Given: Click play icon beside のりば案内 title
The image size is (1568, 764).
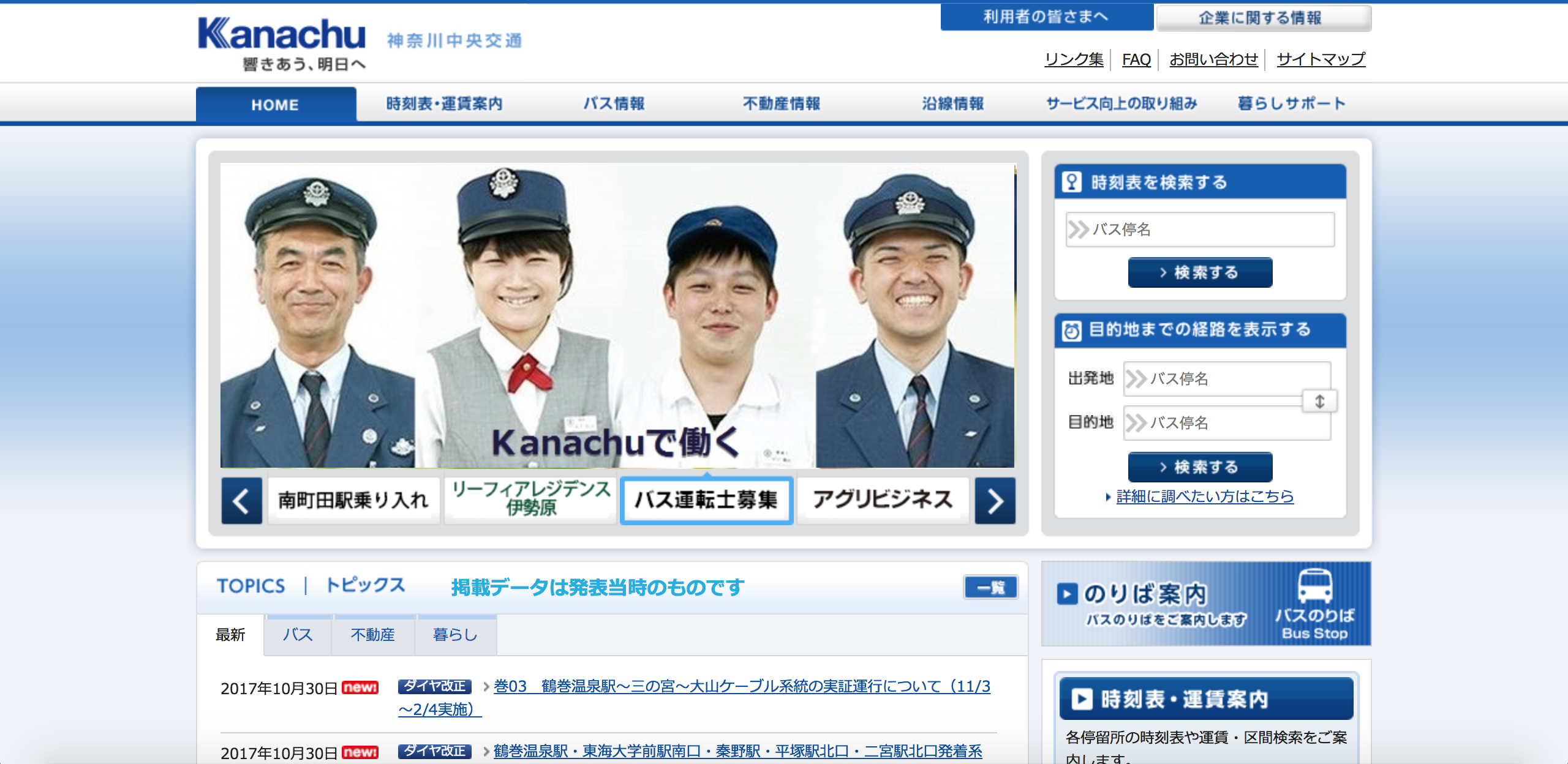Looking at the screenshot, I should [1067, 594].
